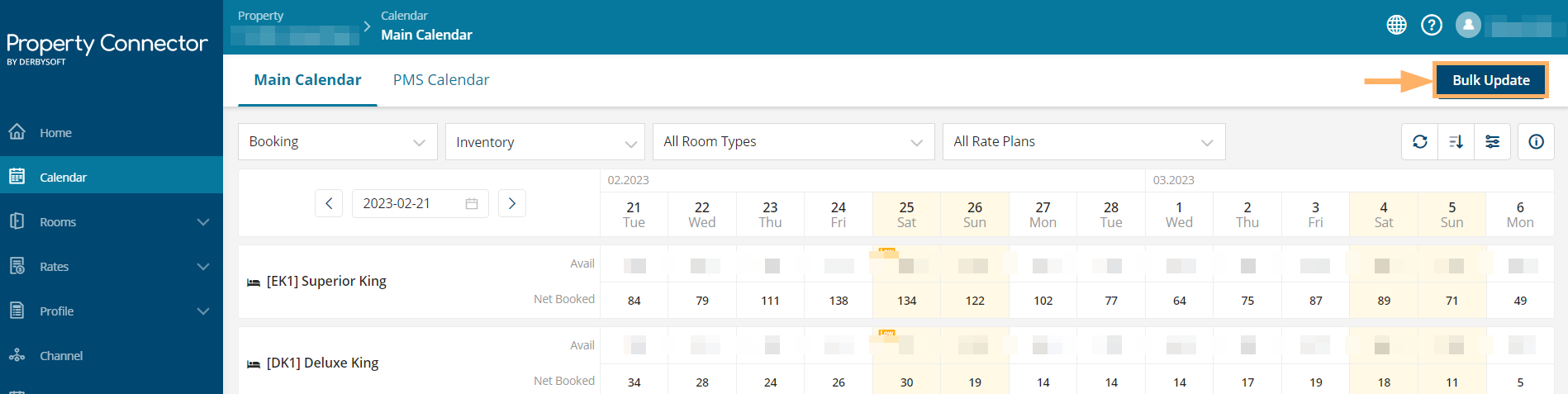
Task: Click Deluxe King Net Booked value 30
Action: (907, 382)
